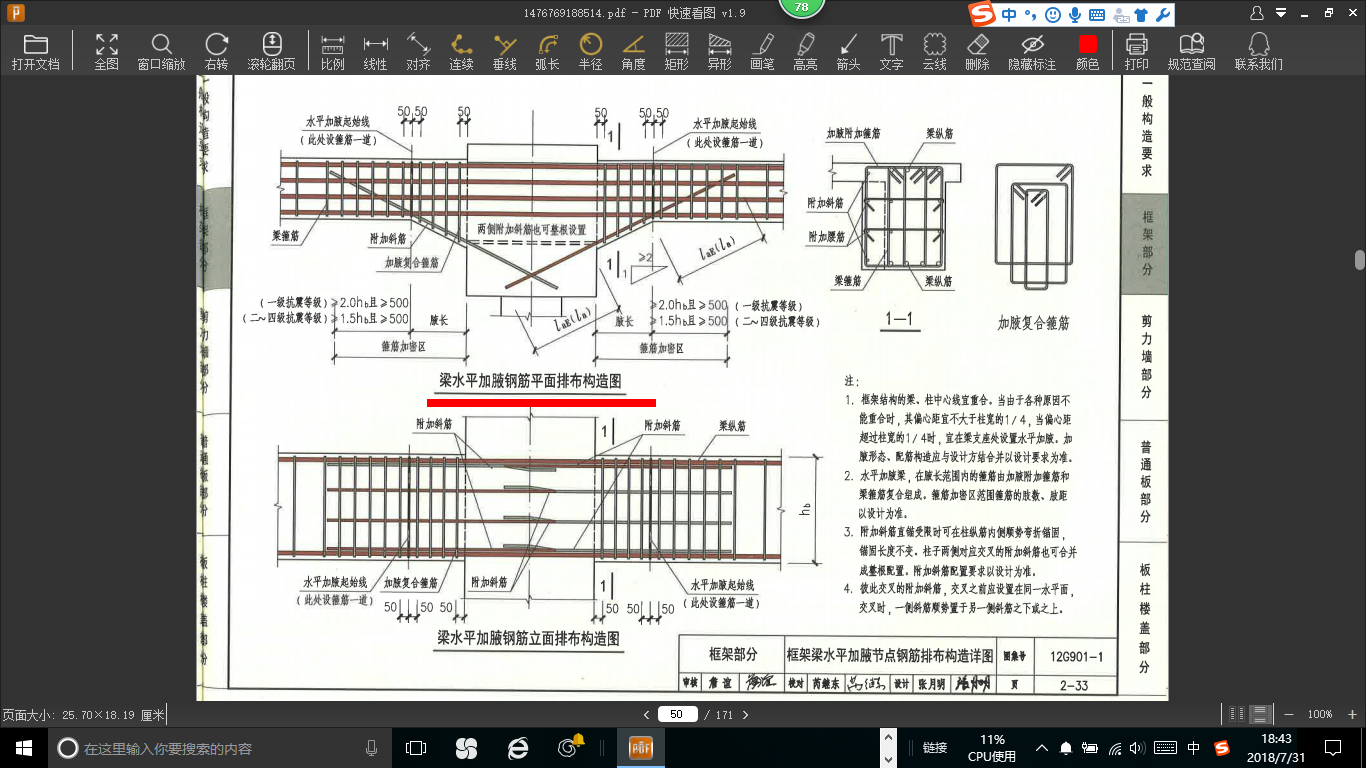
Task: Rotate the page right with 右转
Action: 216,52
